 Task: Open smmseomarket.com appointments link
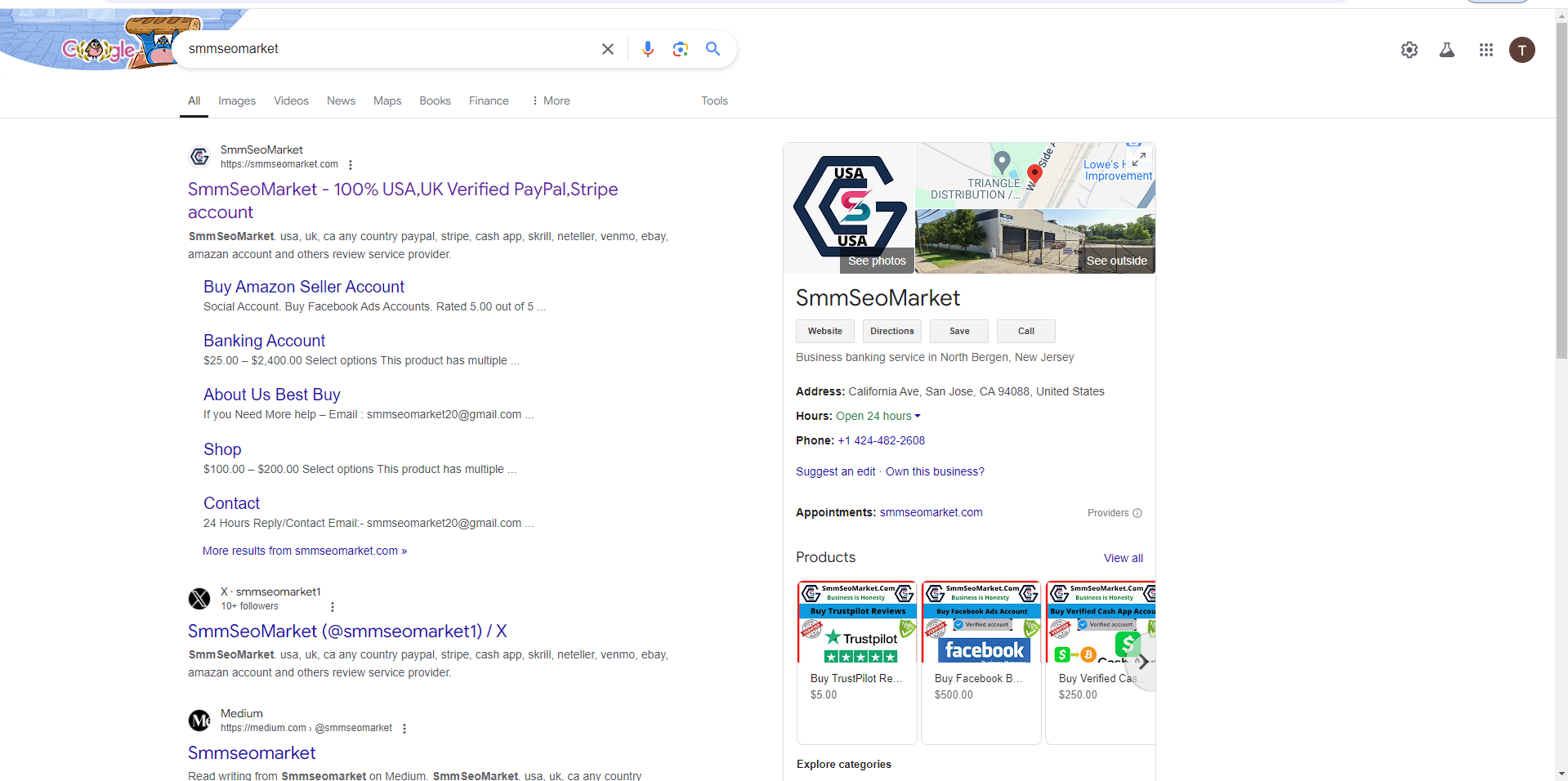(x=931, y=512)
